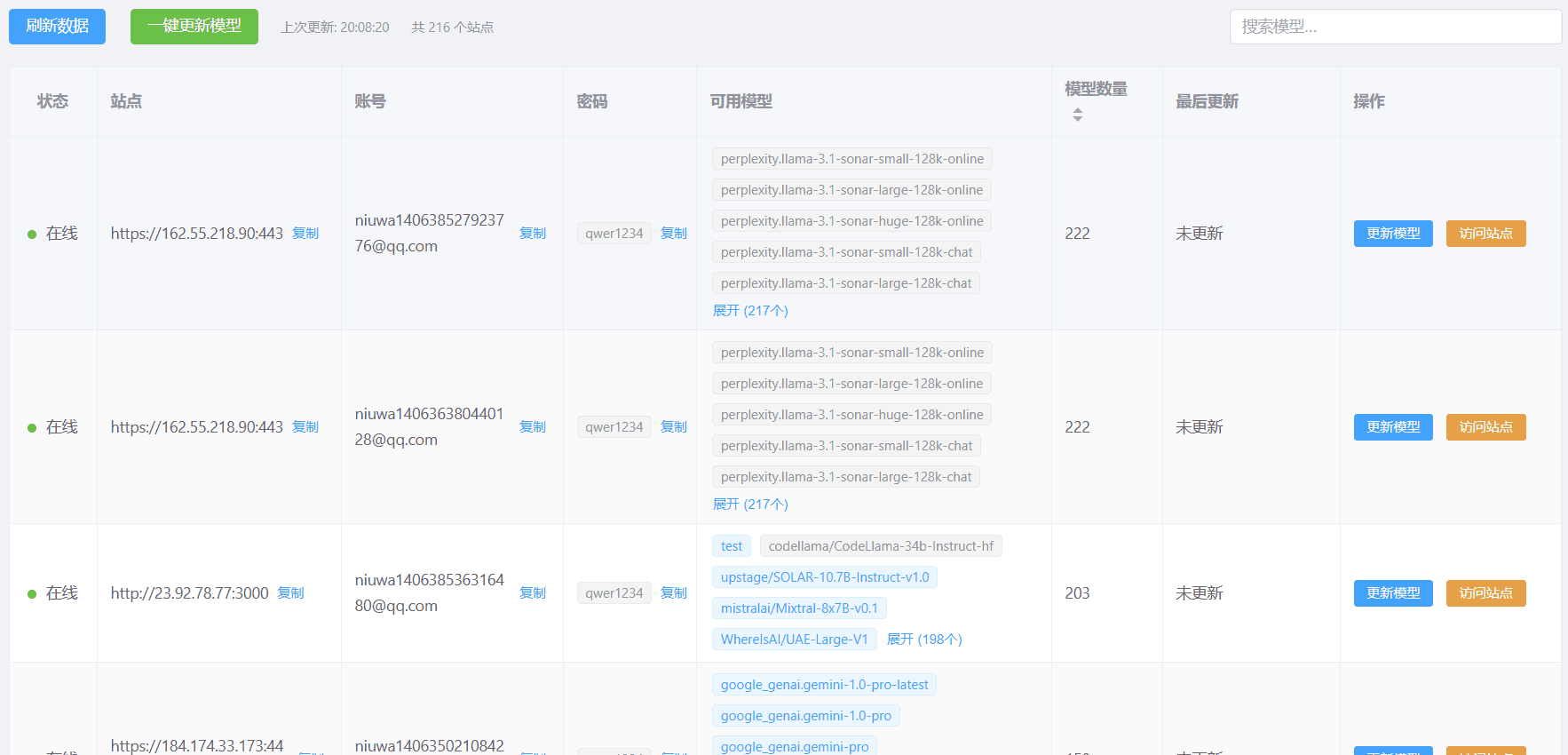This screenshot has width=1568, height=755.
Task: Copy account niuwa140638536316480@qq.com
Action: point(533,592)
